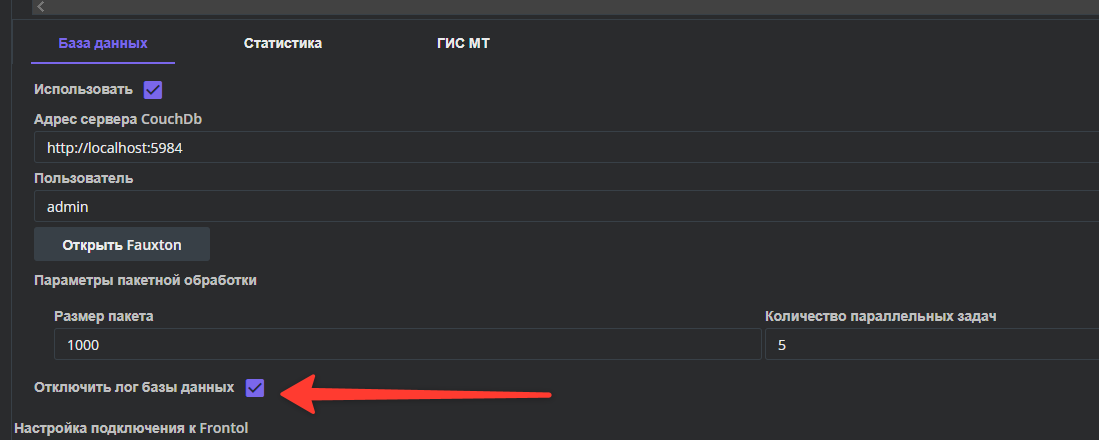Click the Размер пакета field with 1000

407,345
